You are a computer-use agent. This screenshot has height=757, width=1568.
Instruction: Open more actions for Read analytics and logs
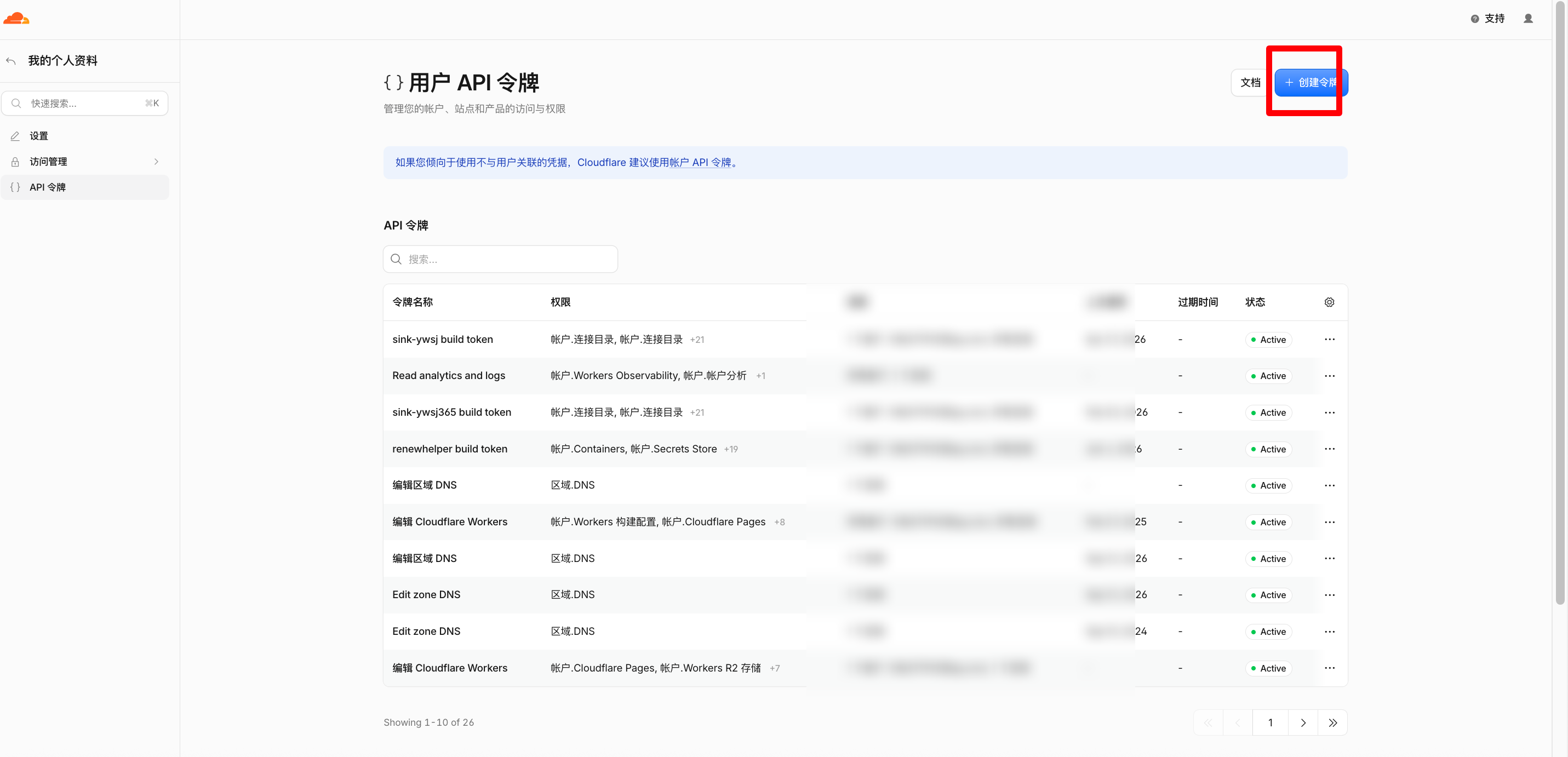click(x=1329, y=376)
